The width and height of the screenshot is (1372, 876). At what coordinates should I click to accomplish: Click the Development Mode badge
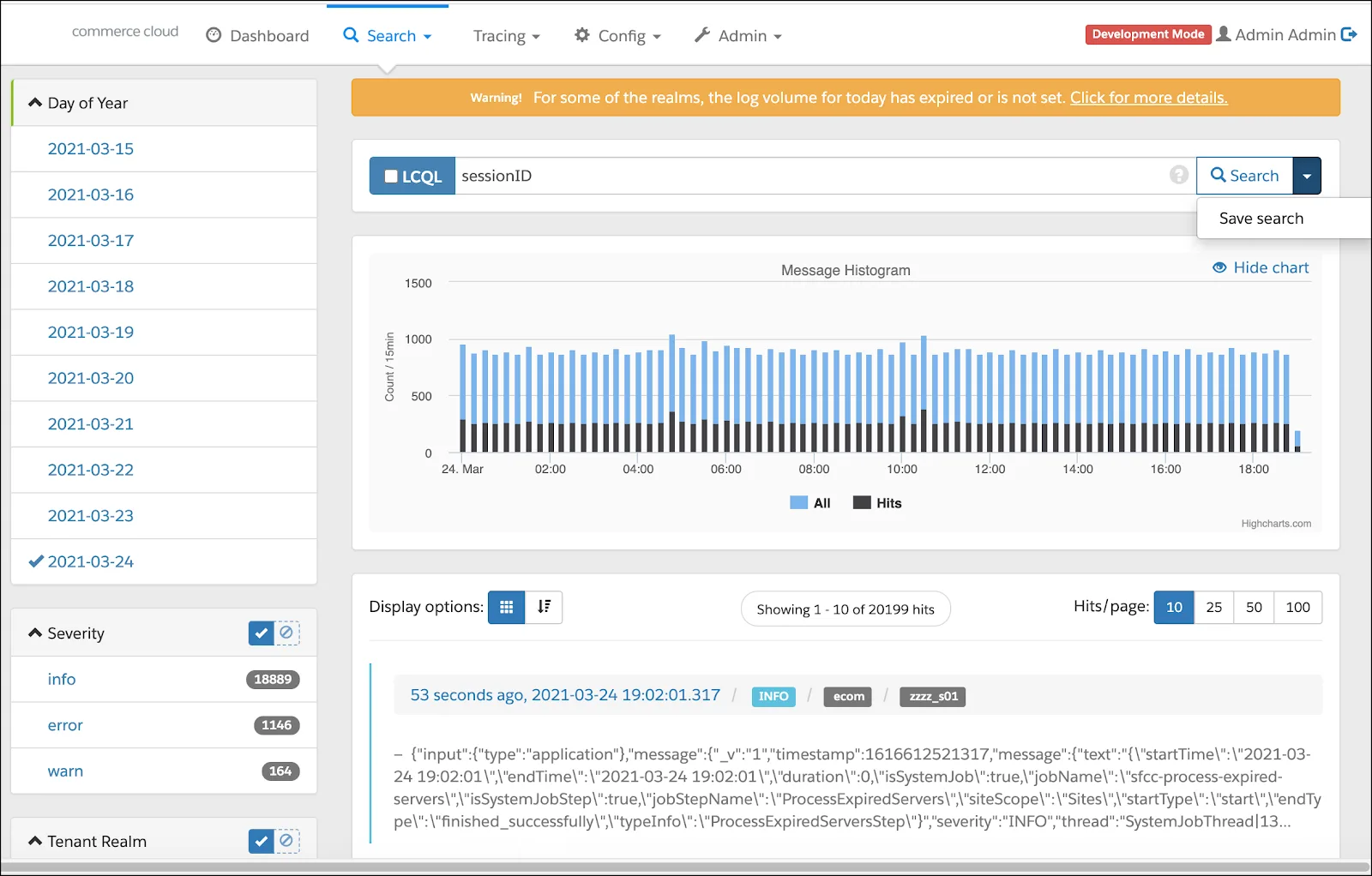[x=1148, y=34]
